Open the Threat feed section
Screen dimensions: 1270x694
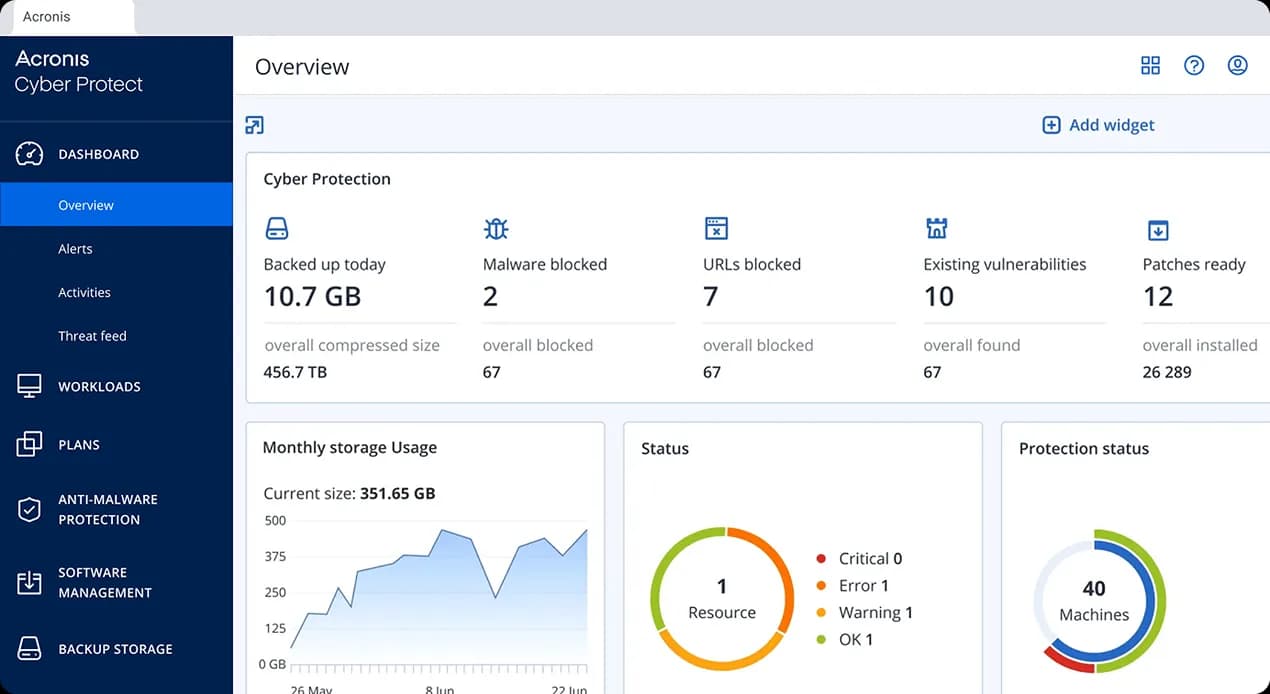click(92, 336)
